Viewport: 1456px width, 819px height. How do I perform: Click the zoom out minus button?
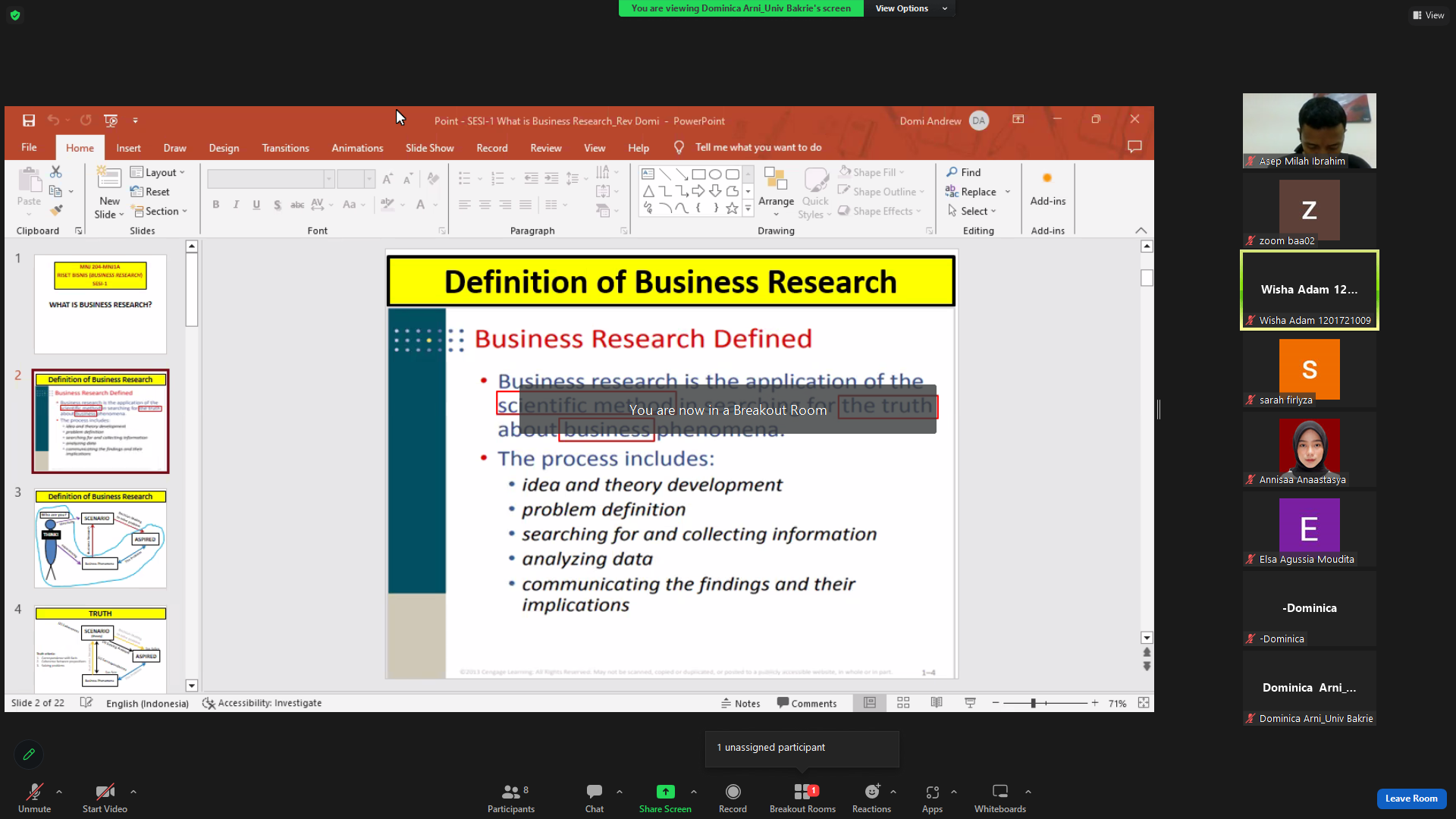[996, 703]
